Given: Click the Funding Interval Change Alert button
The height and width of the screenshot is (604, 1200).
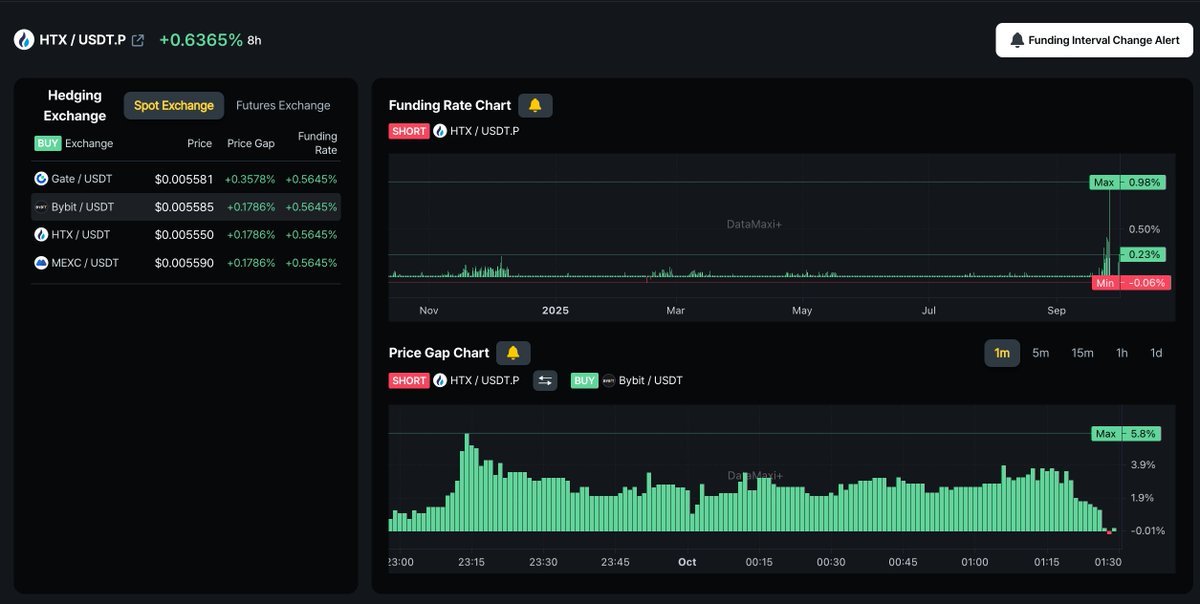Looking at the screenshot, I should click(x=1094, y=40).
